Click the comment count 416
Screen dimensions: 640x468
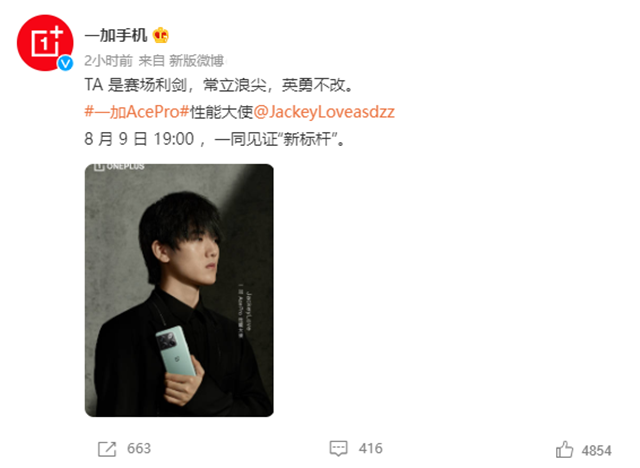click(371, 448)
